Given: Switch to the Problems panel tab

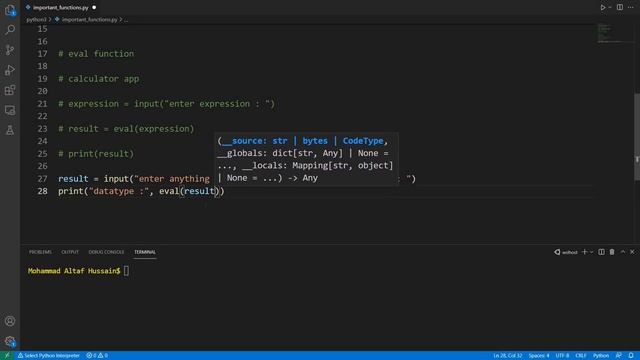Looking at the screenshot, I should [40, 252].
